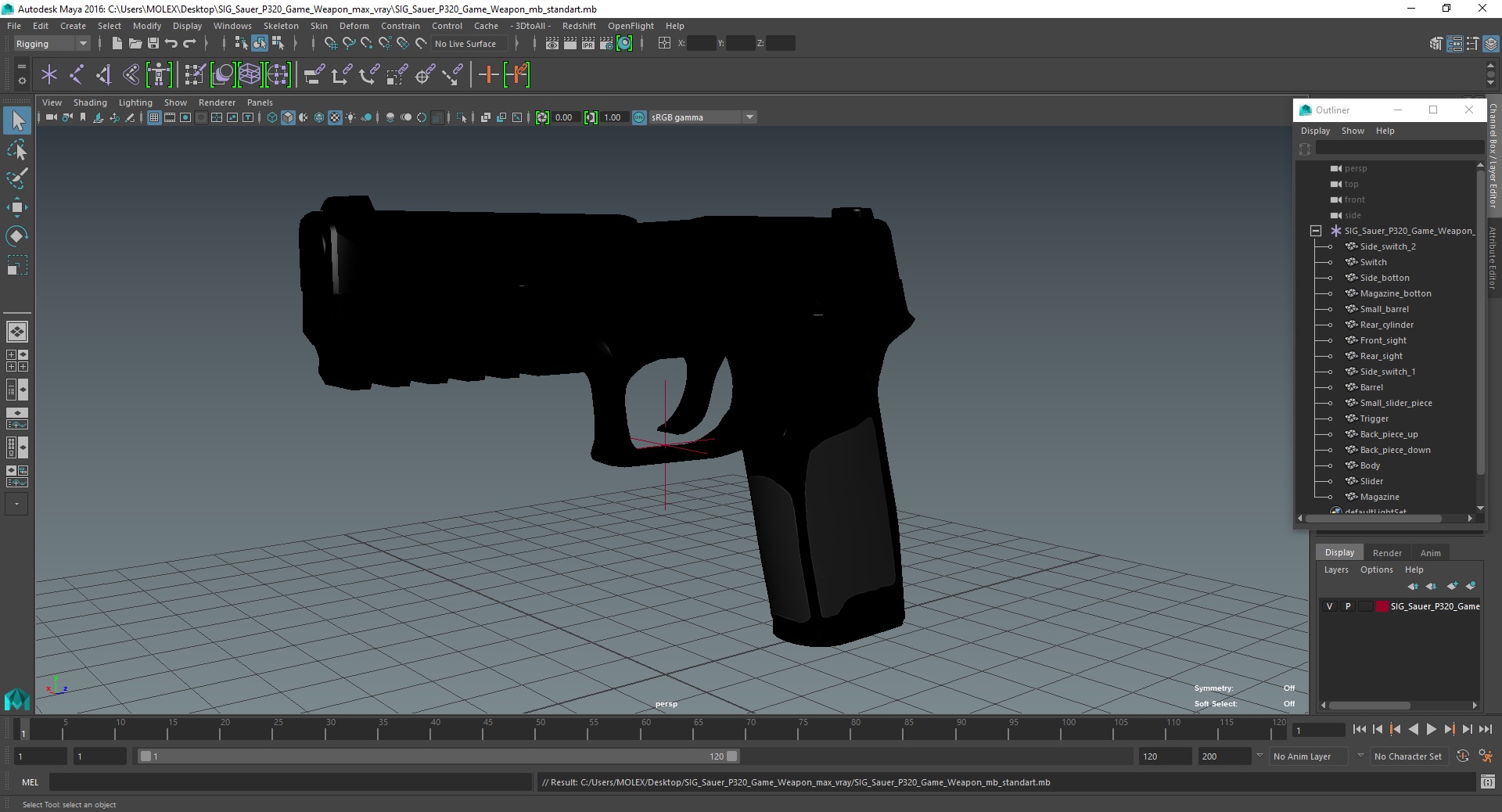Open the File menu
Screen dimensions: 1502x812
click(14, 26)
